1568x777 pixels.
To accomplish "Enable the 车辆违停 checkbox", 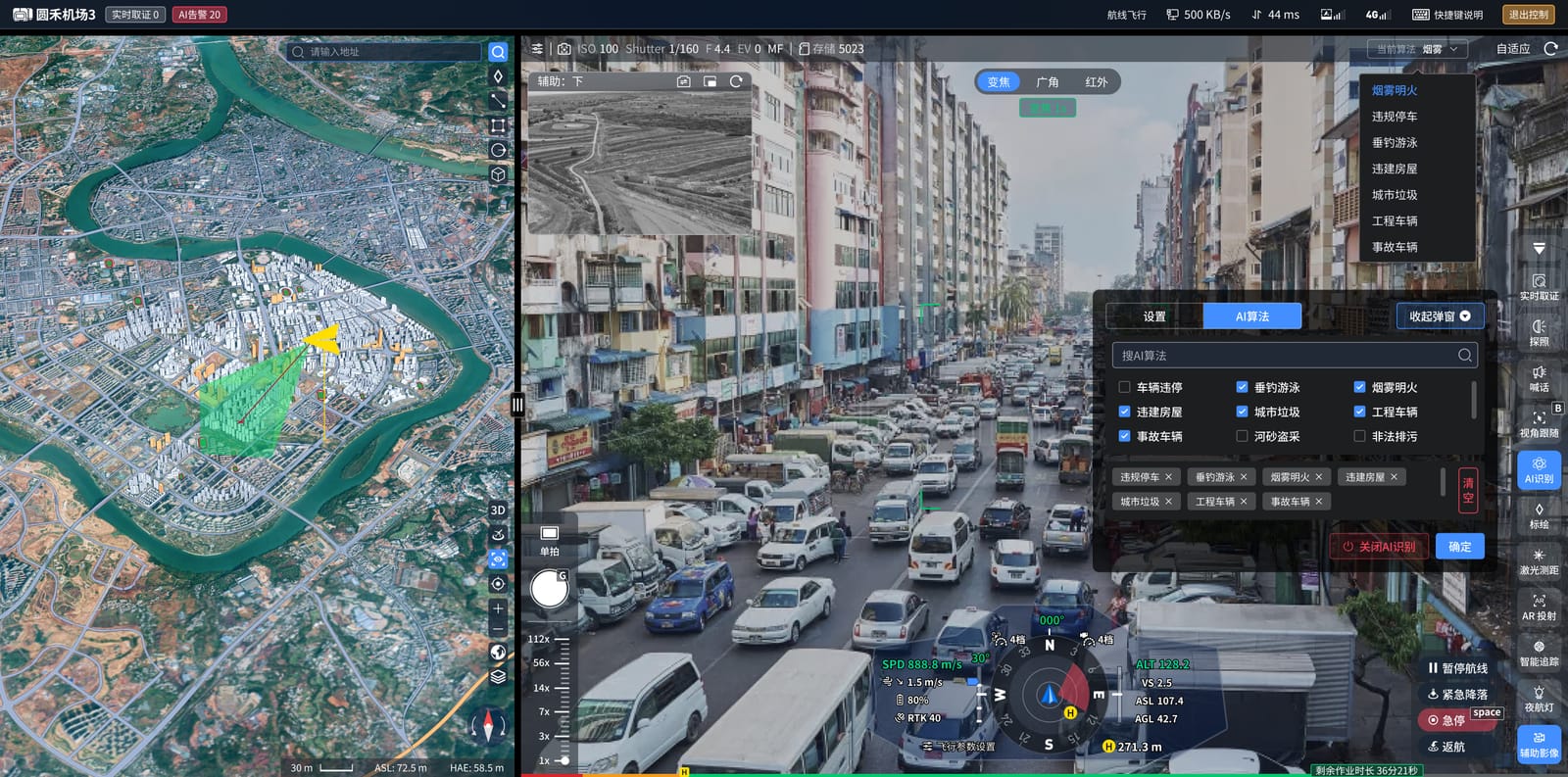I will click(1124, 387).
